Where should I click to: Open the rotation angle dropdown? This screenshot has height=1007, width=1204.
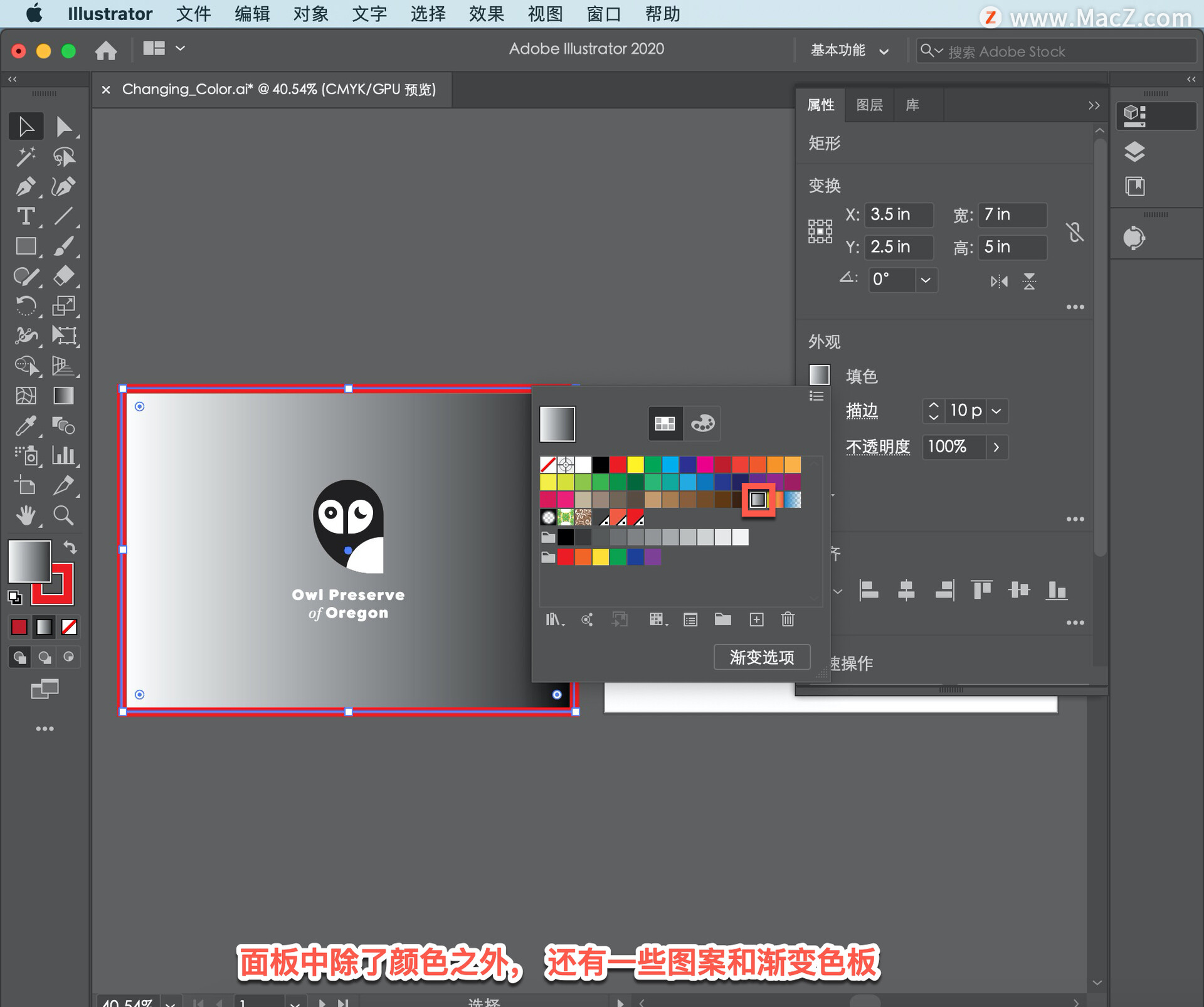click(926, 280)
